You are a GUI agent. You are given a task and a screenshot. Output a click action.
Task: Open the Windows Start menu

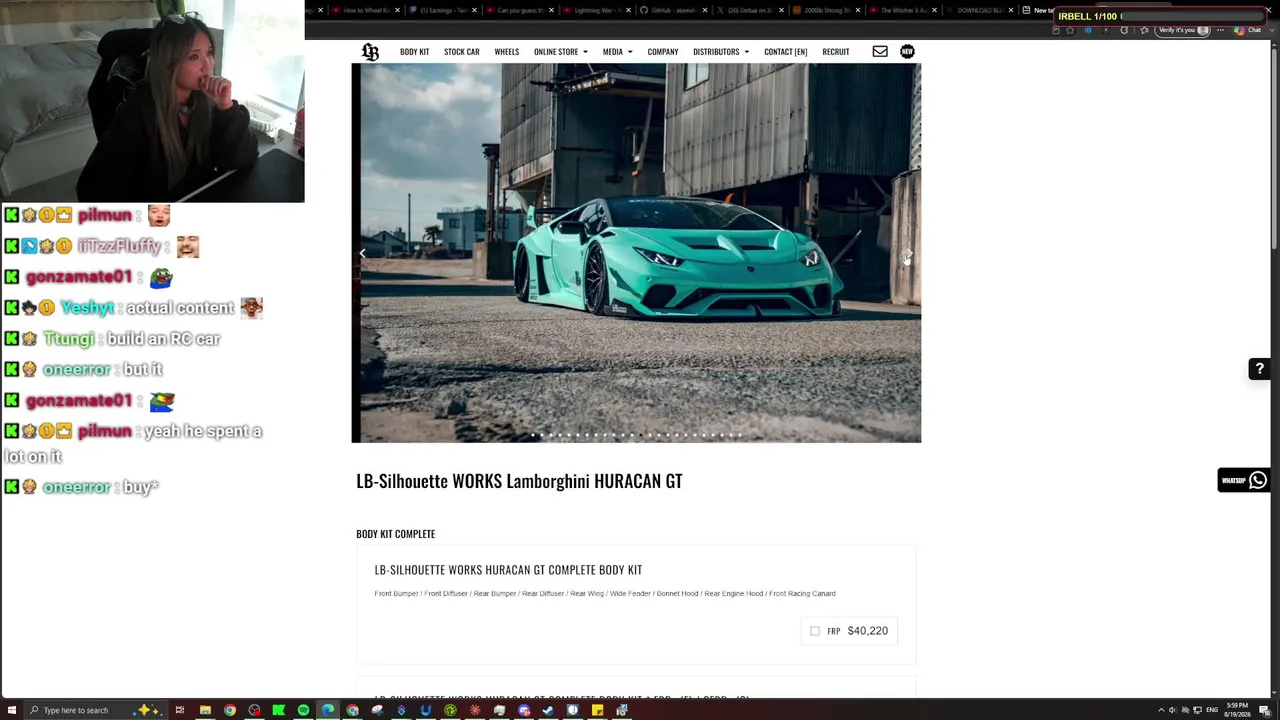(11, 710)
